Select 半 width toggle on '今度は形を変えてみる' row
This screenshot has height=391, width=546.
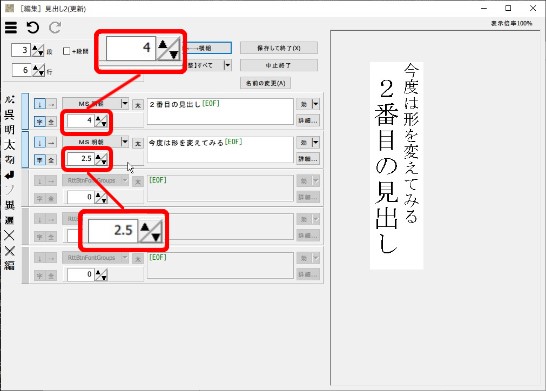40,160
